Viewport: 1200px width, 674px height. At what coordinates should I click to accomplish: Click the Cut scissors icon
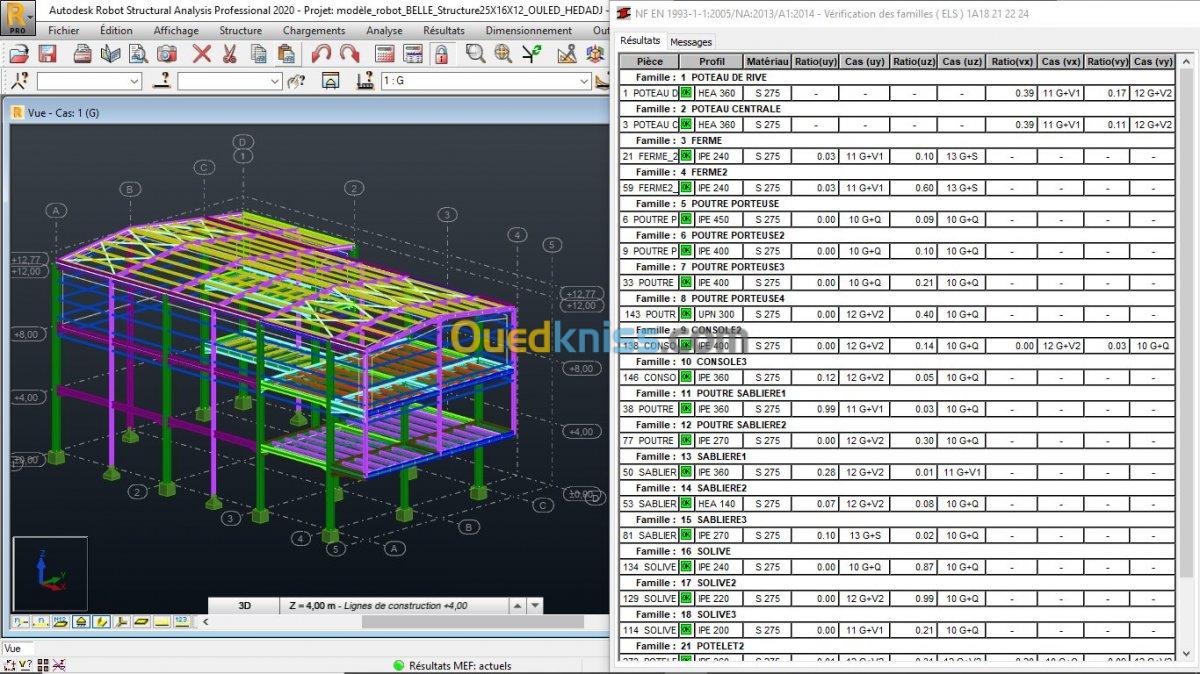(x=230, y=53)
